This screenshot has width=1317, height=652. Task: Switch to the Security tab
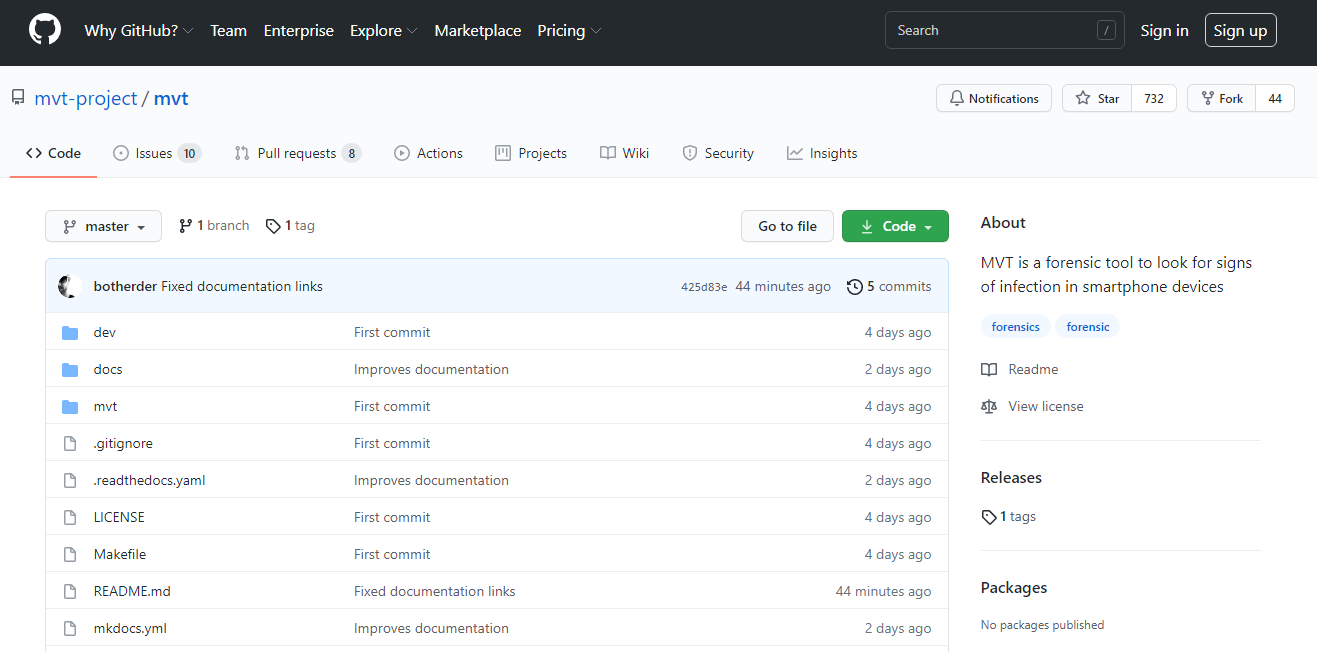(718, 153)
